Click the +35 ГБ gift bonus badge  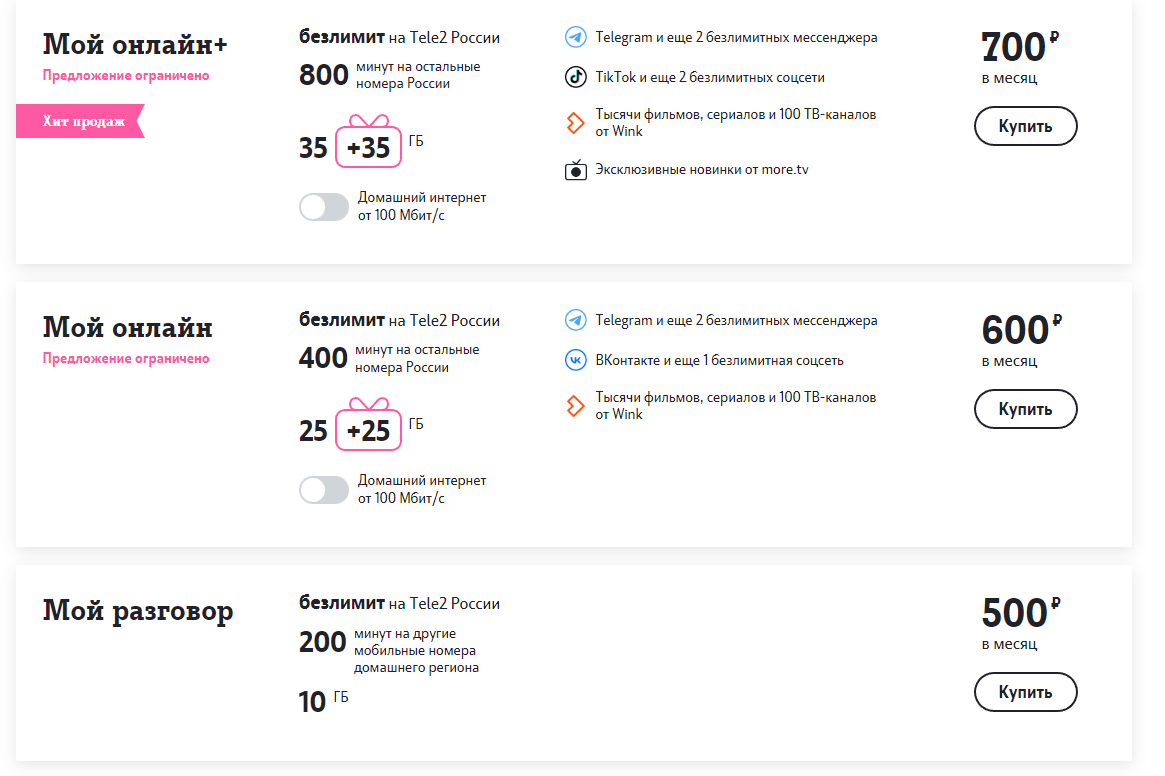368,146
